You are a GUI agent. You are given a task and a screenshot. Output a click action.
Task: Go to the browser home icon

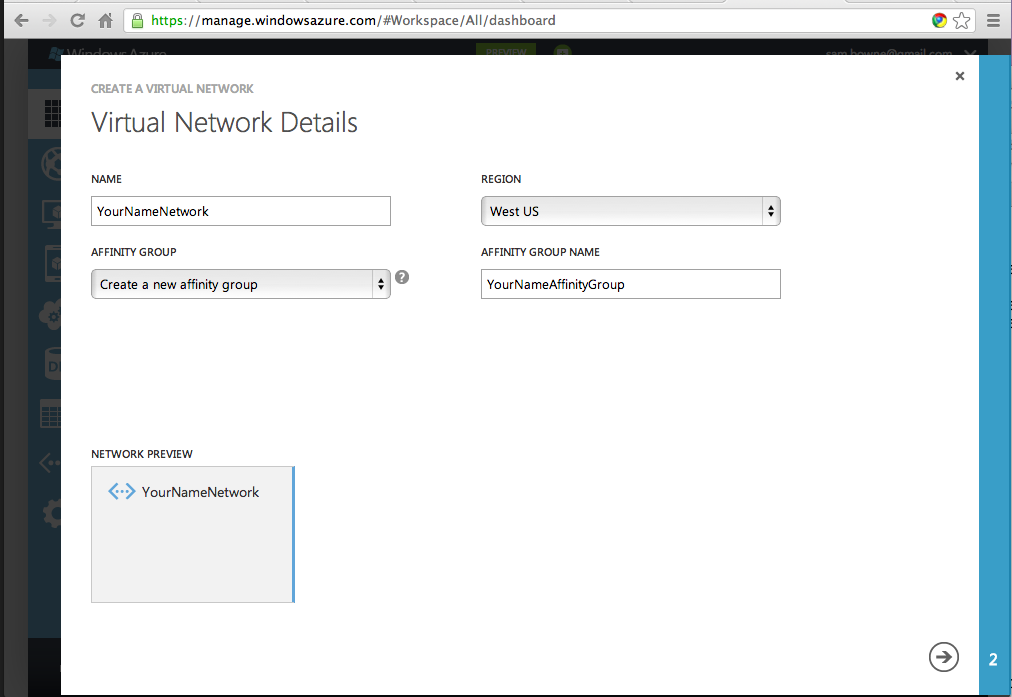pyautogui.click(x=105, y=21)
